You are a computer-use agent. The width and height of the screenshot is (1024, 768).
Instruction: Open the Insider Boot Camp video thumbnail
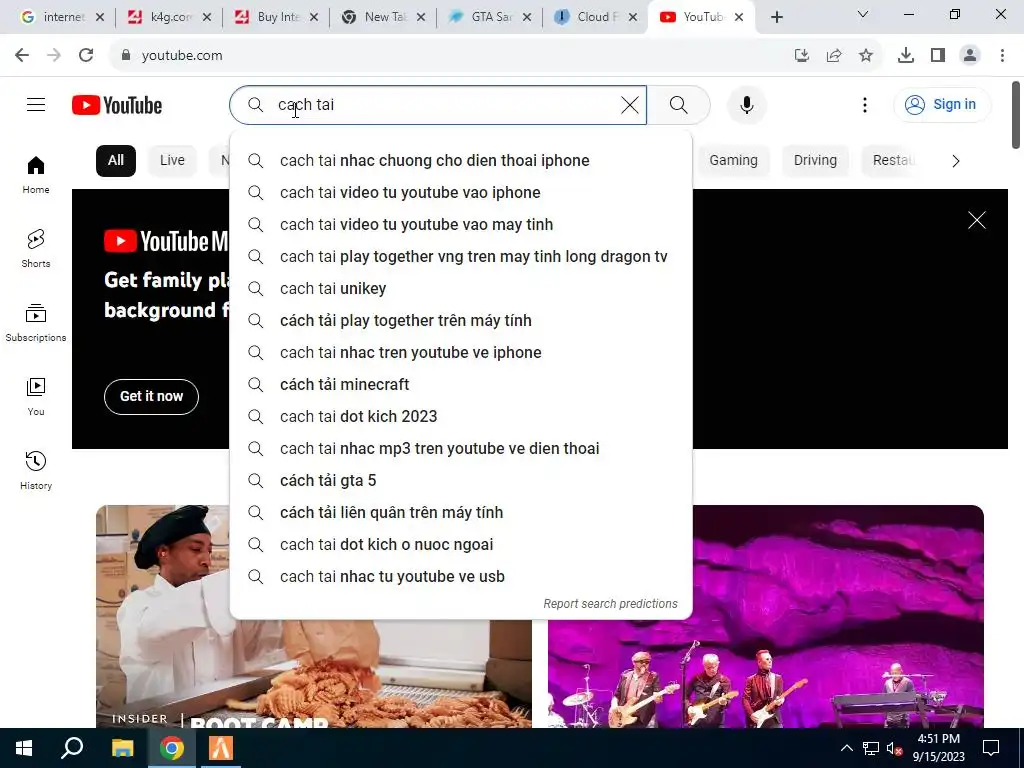pyautogui.click(x=313, y=616)
